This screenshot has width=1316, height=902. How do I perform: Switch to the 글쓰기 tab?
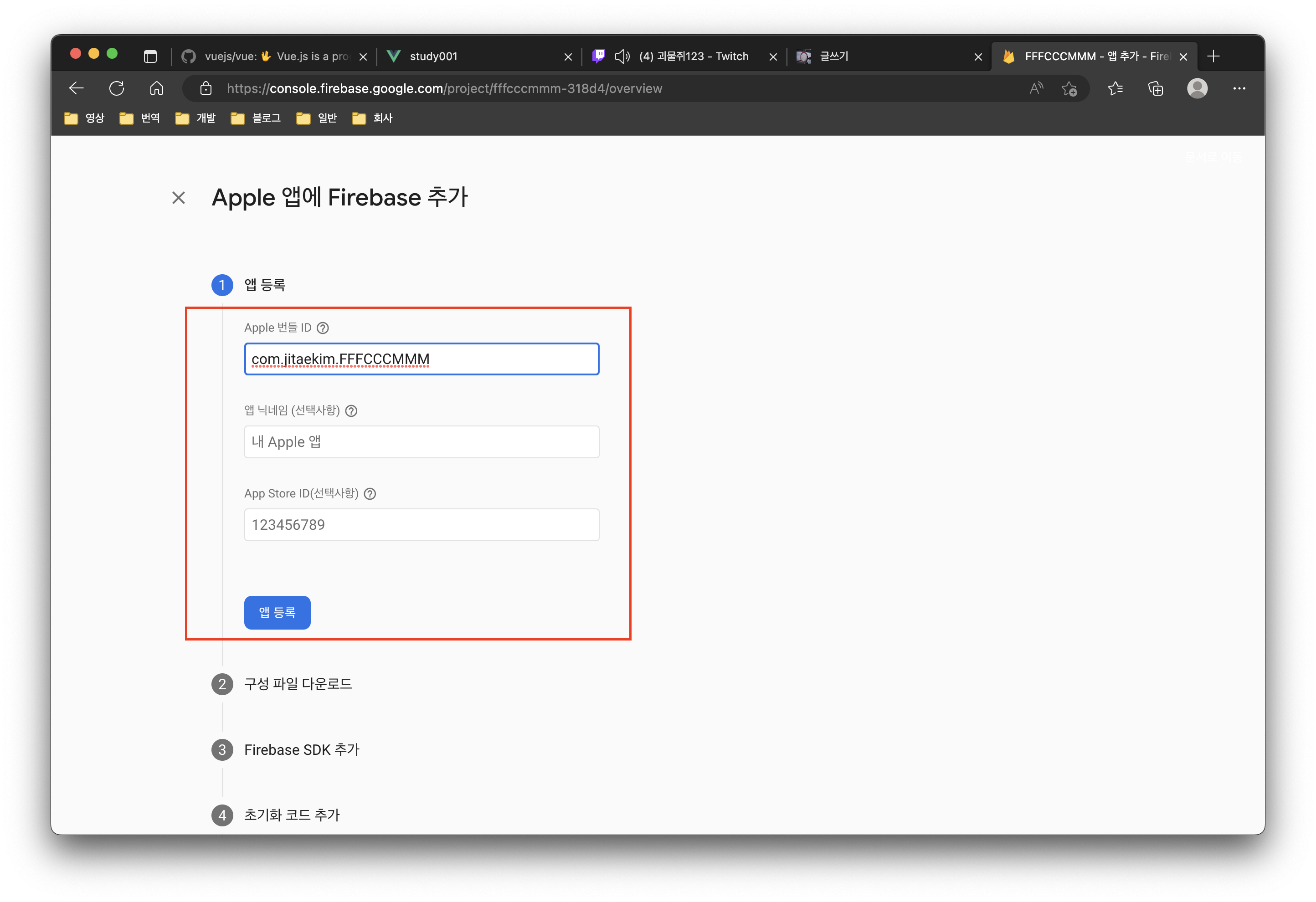889,56
